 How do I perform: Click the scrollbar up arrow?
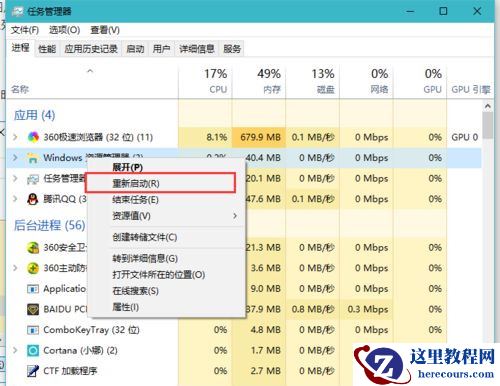pos(488,106)
